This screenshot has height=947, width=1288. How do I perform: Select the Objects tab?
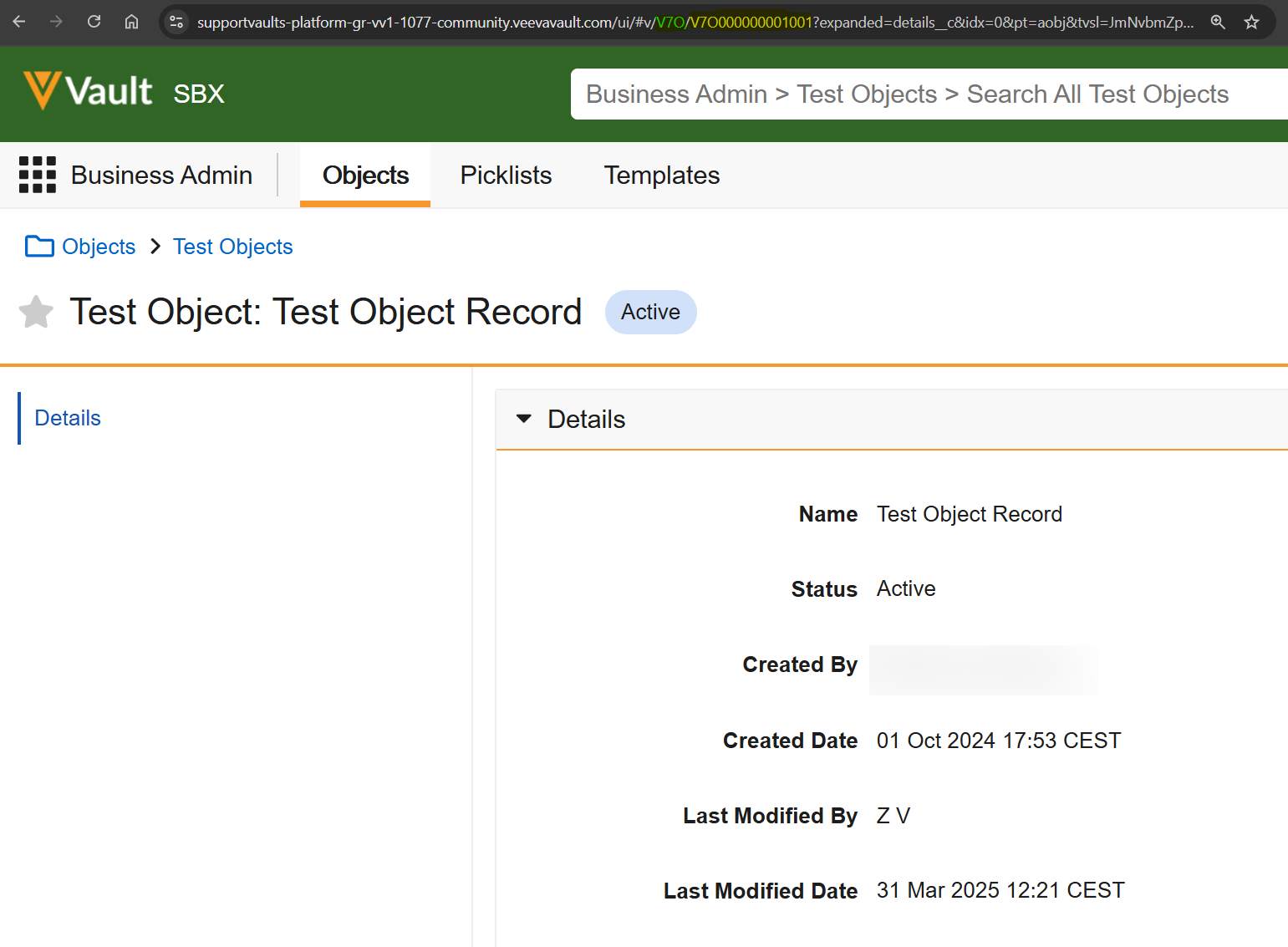pyautogui.click(x=365, y=176)
